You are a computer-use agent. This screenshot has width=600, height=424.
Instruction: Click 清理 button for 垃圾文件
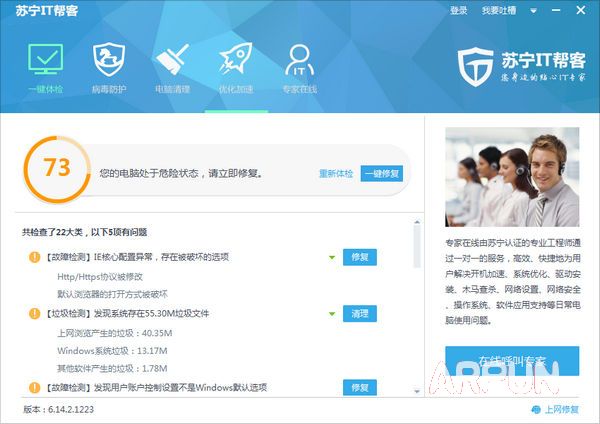pyautogui.click(x=360, y=314)
